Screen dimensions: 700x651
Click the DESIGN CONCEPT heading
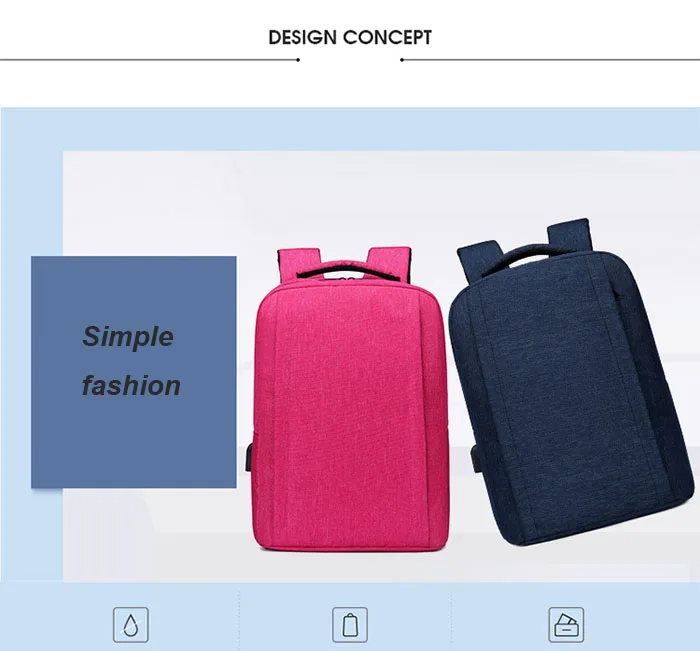tap(350, 38)
